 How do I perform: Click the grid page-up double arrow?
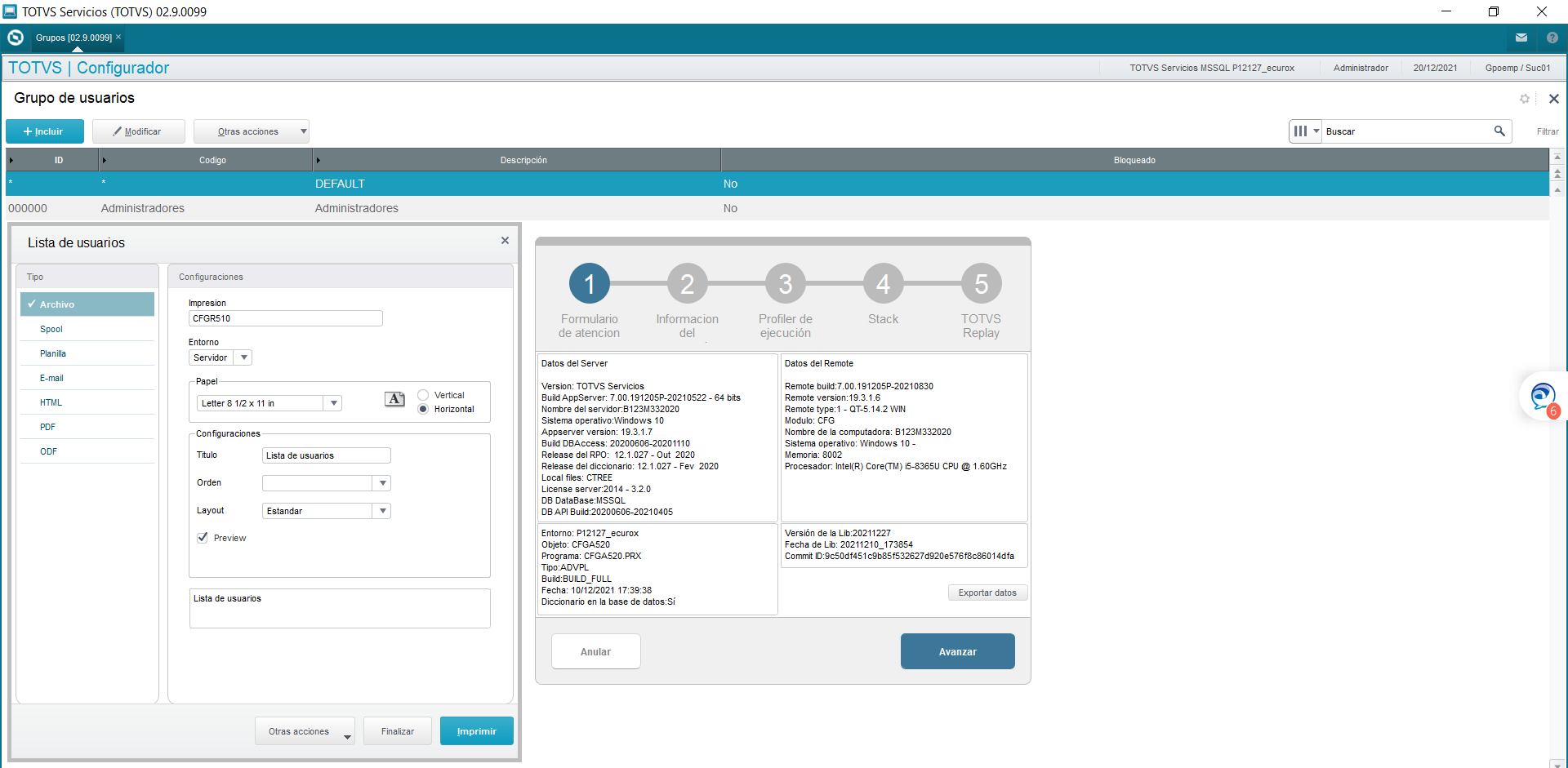pos(1557,173)
